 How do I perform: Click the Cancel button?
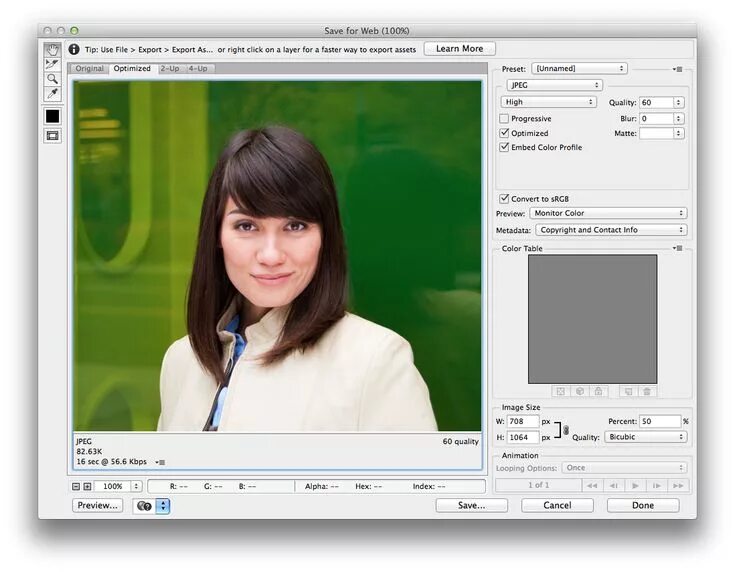tap(557, 505)
